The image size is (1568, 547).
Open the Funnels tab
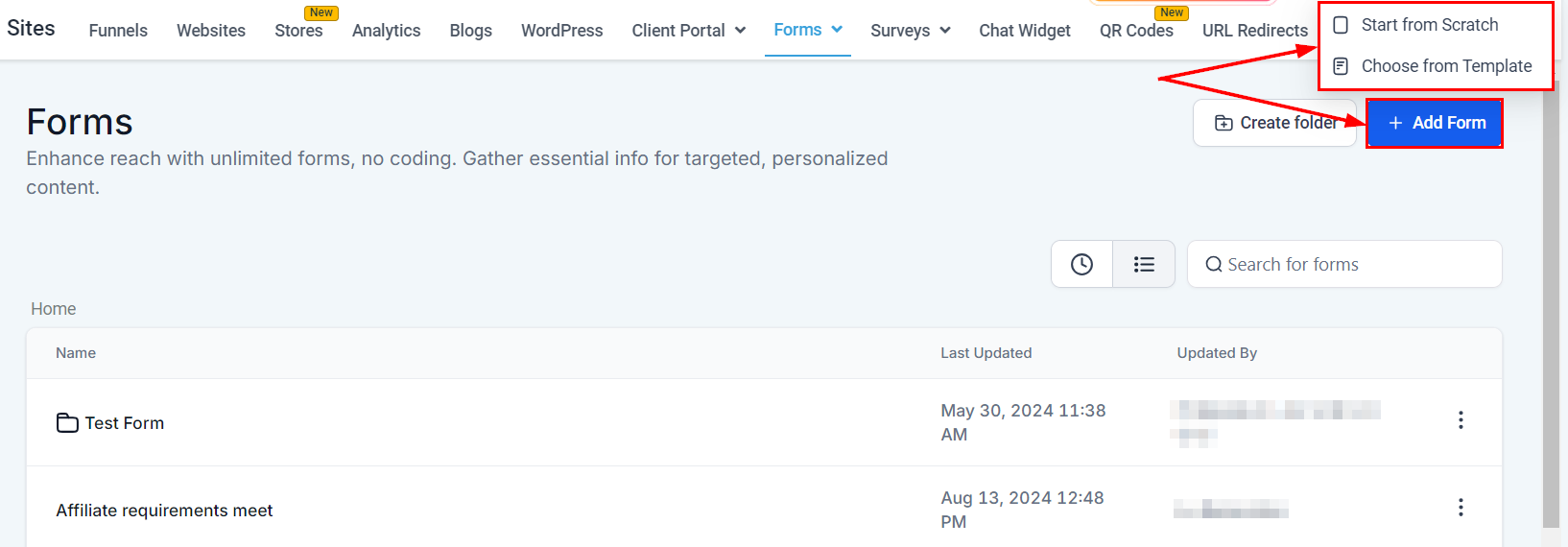point(118,31)
